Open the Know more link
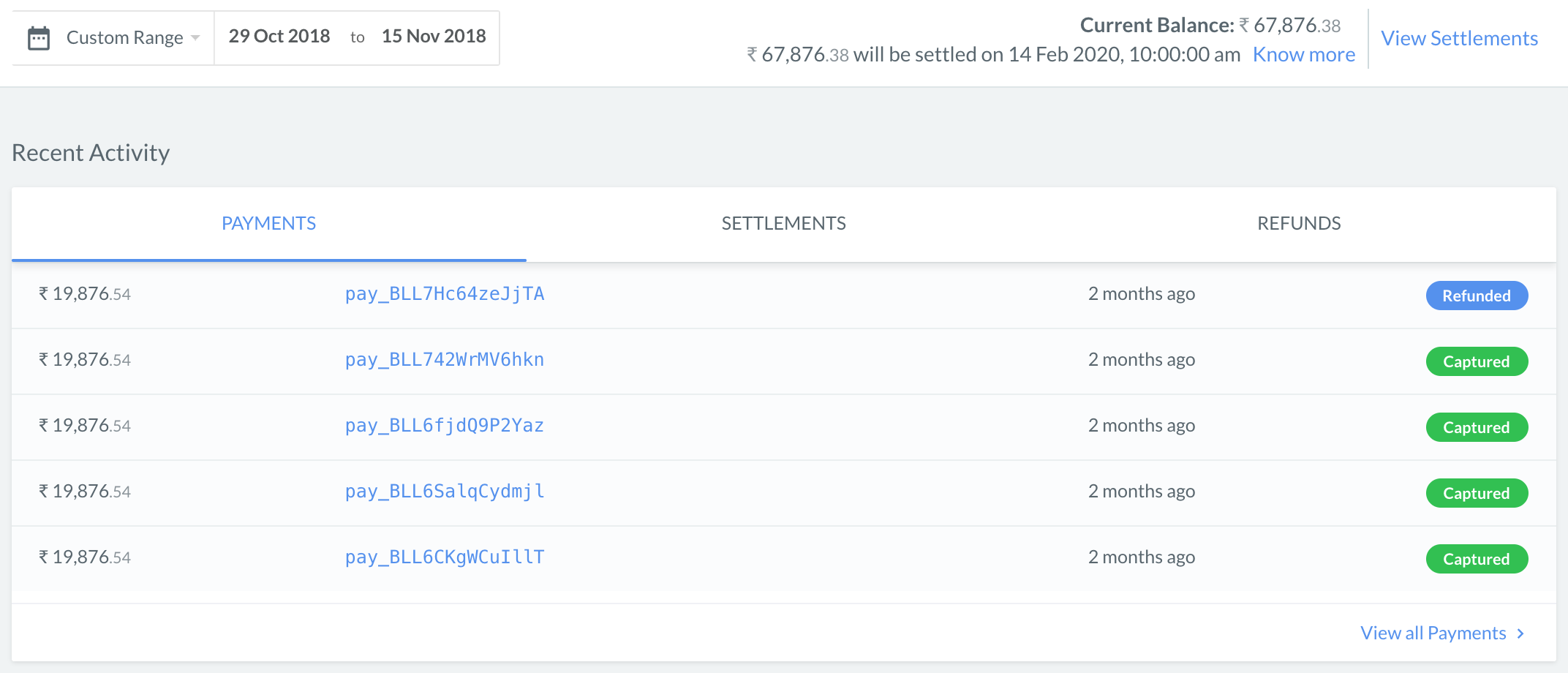This screenshot has height=673, width=1568. (x=1304, y=55)
